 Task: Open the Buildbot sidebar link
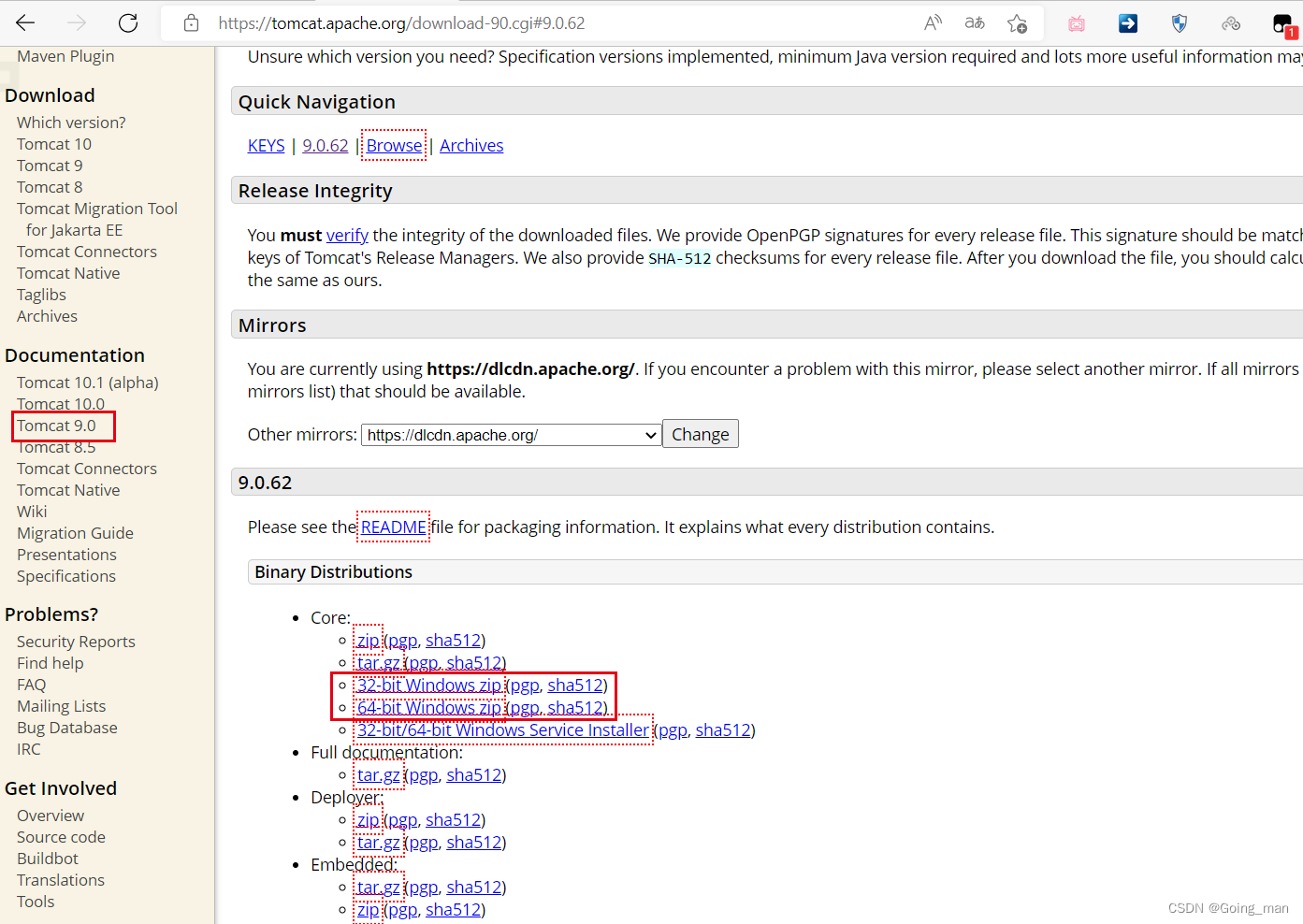(x=48, y=859)
